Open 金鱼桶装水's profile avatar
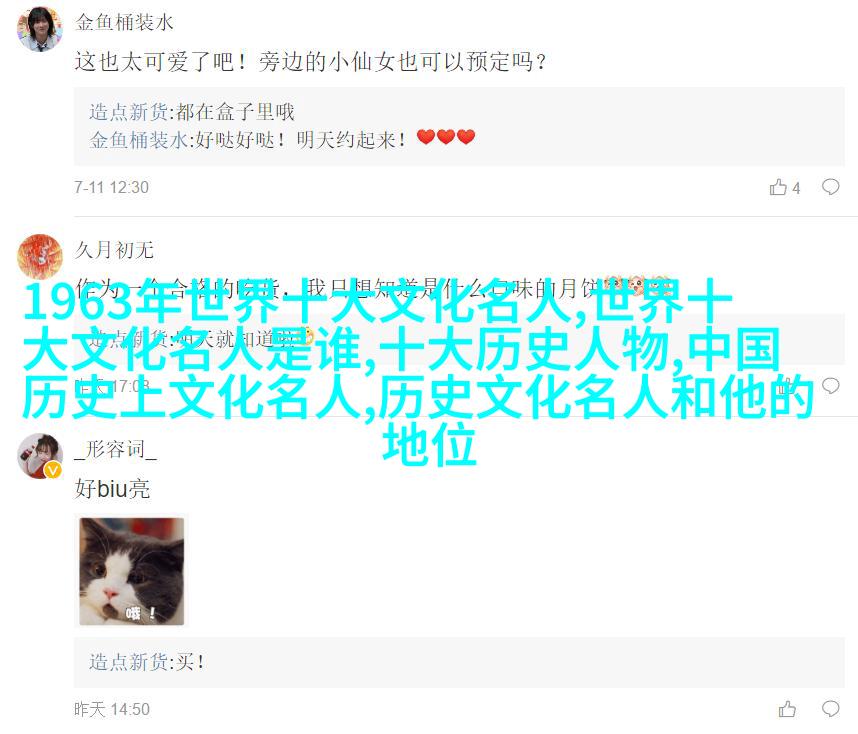The image size is (858, 734). [39, 28]
